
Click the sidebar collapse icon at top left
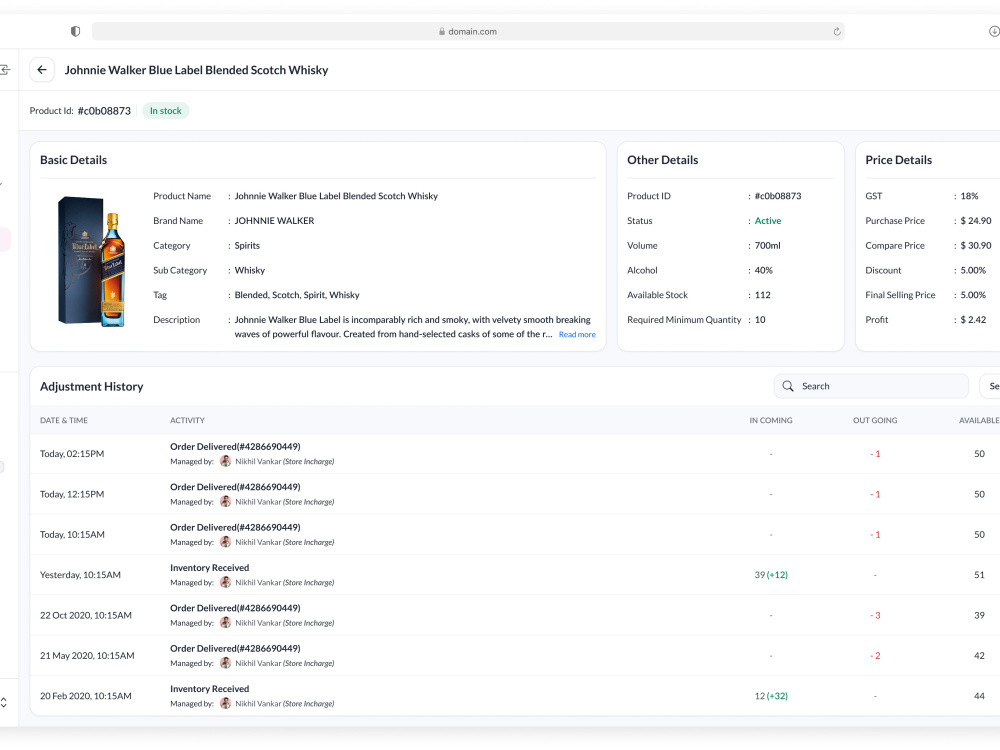coord(4,70)
